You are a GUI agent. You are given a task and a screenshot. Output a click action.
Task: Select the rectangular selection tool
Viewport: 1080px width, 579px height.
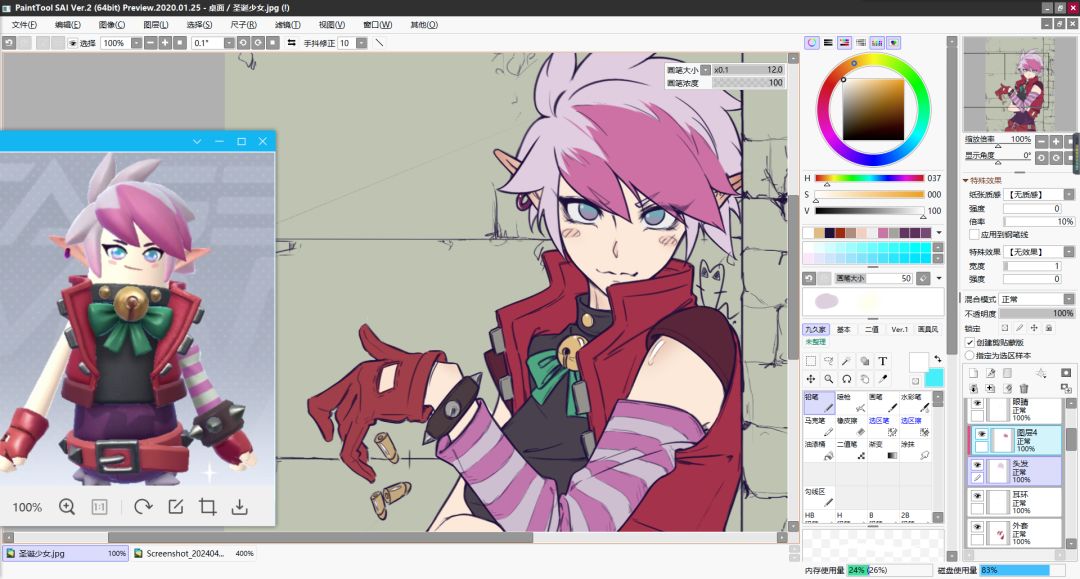811,361
